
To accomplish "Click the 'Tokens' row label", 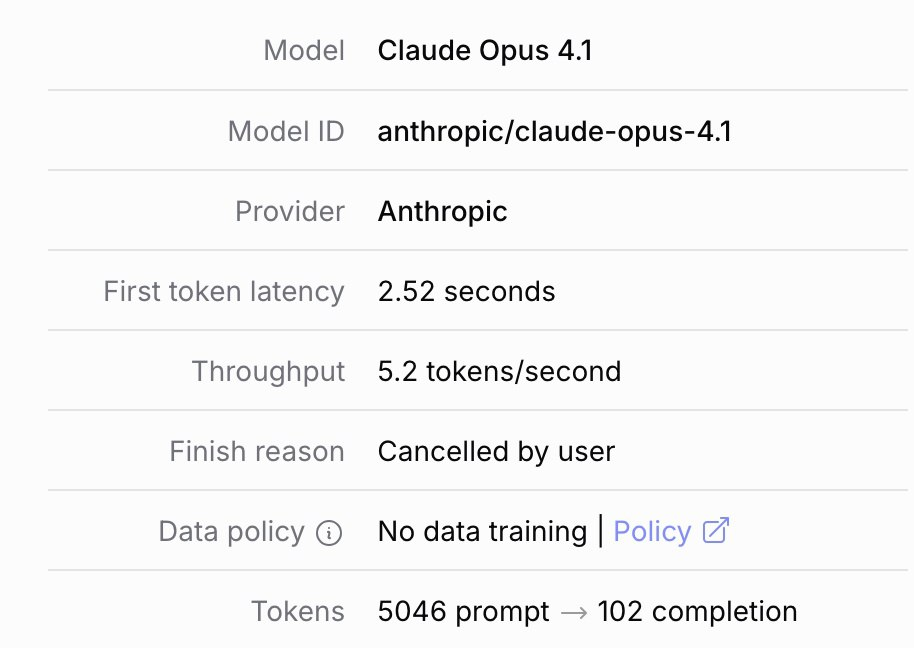I will click(298, 611).
